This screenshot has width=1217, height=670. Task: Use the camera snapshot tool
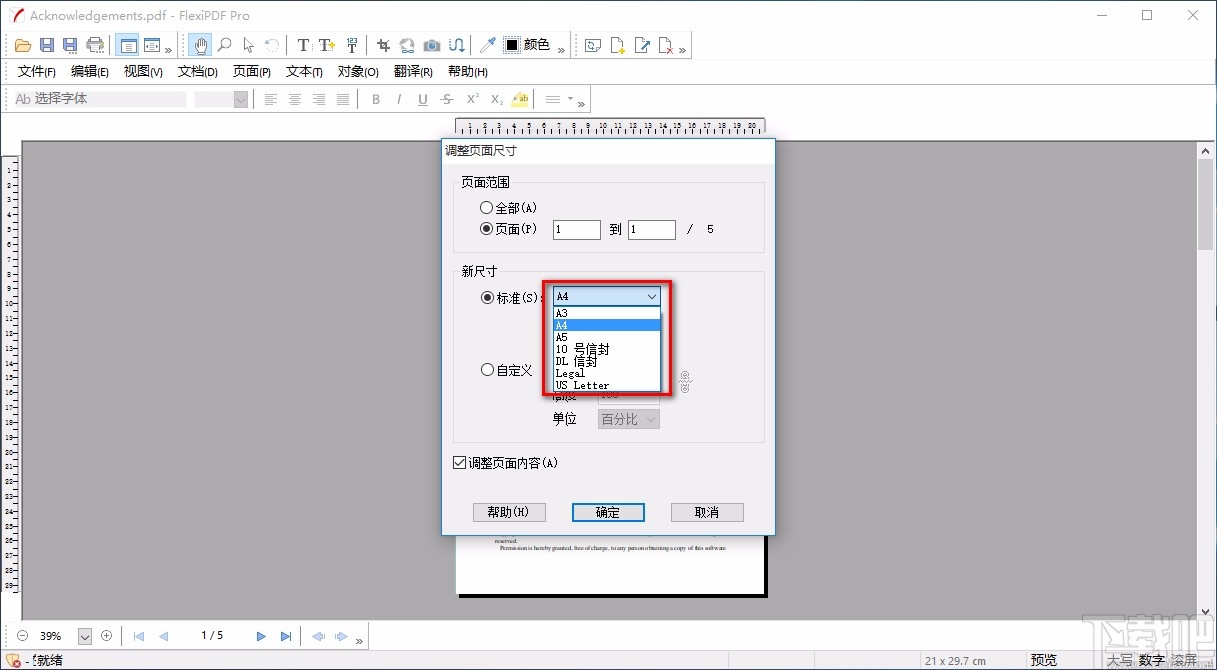[431, 45]
